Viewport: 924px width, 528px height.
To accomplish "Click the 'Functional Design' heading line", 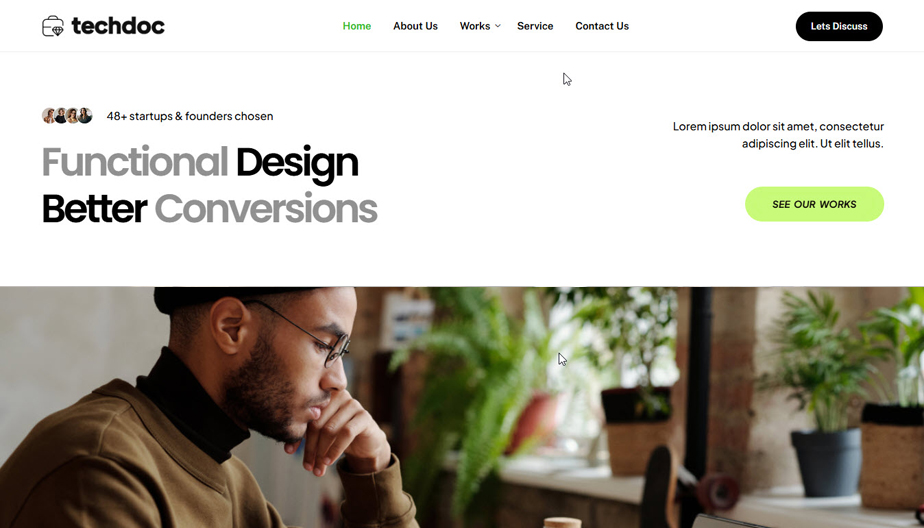I will 200,163.
